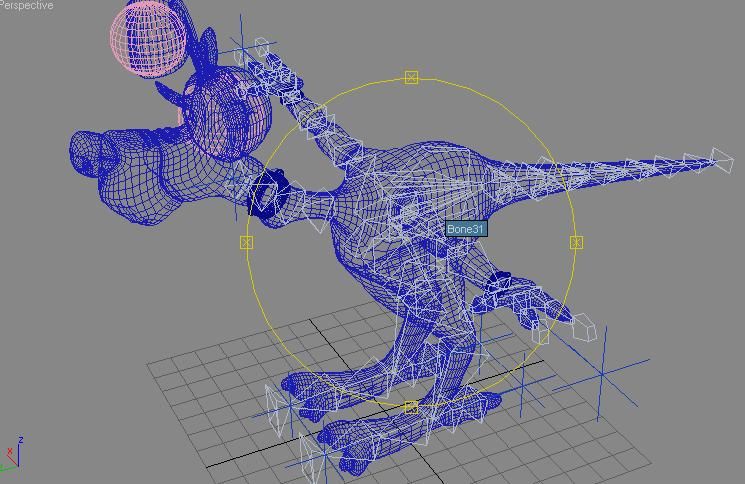Select the bottom yellow handle on circle
The image size is (745, 484).
[411, 408]
